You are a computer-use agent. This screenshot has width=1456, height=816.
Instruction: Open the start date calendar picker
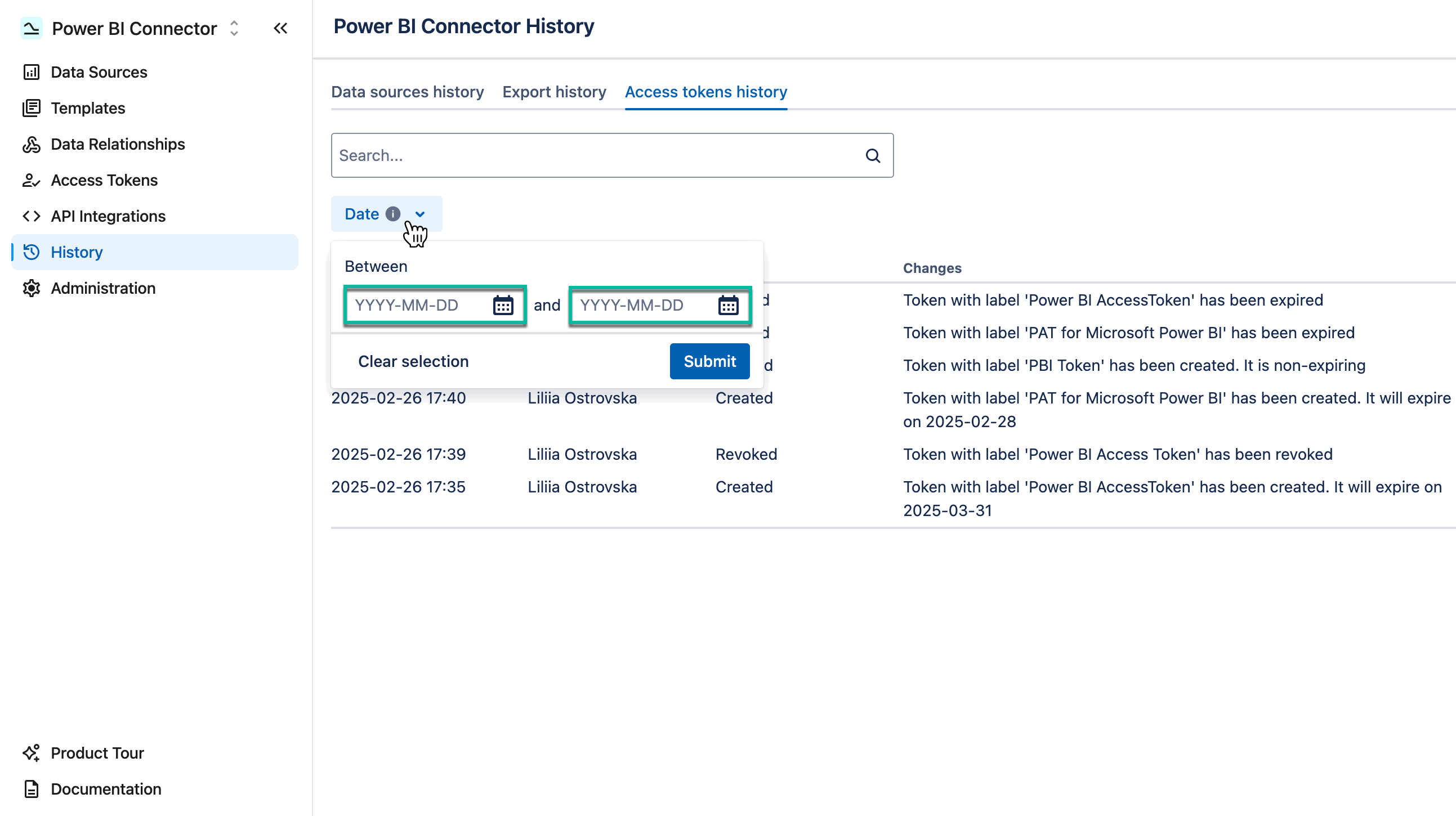503,305
